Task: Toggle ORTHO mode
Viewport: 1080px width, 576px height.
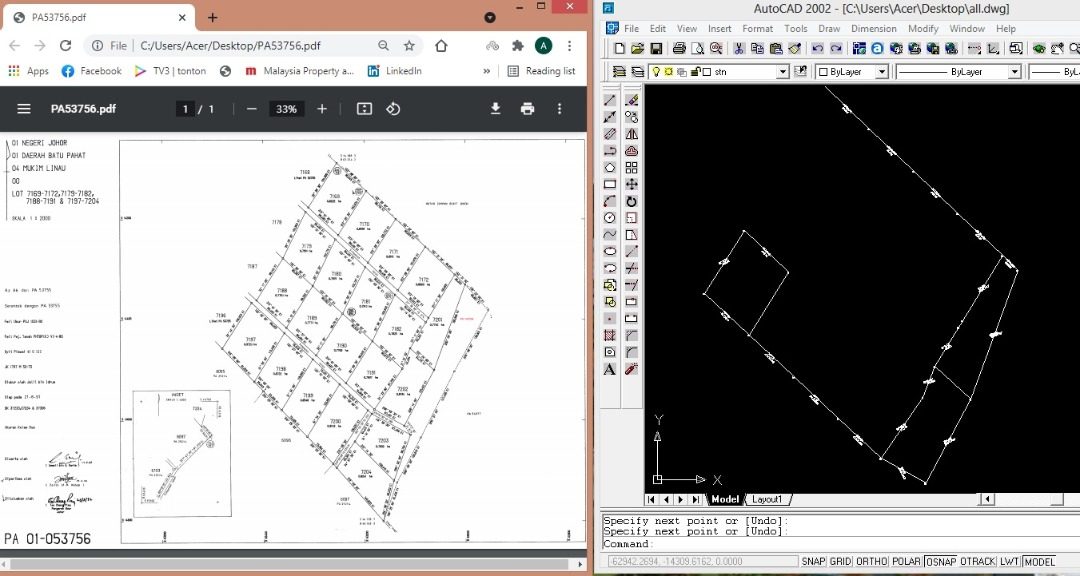Action: [871, 562]
